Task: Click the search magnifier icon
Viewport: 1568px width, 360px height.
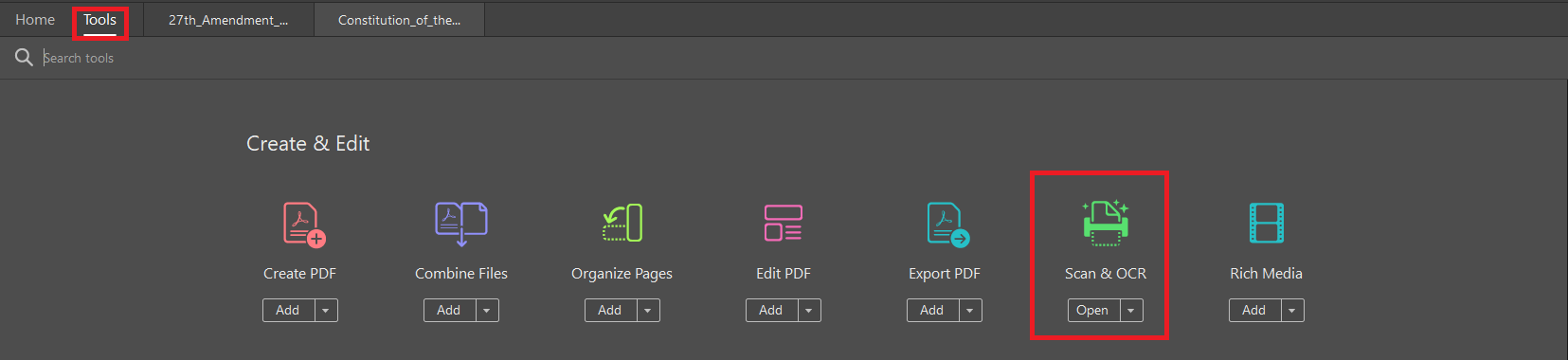Action: (24, 58)
